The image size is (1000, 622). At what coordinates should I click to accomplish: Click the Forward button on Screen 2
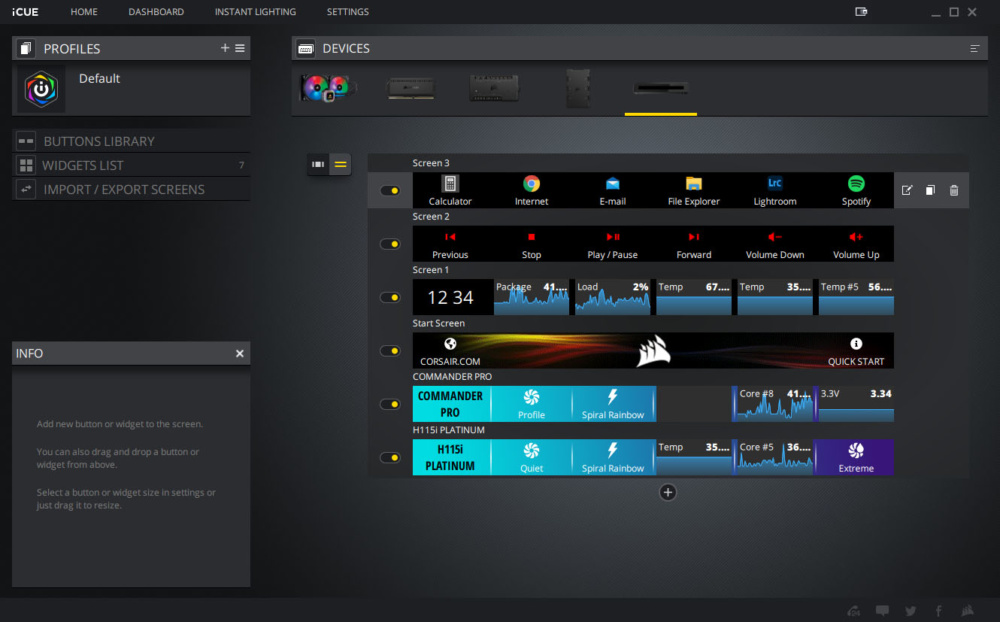[693, 244]
